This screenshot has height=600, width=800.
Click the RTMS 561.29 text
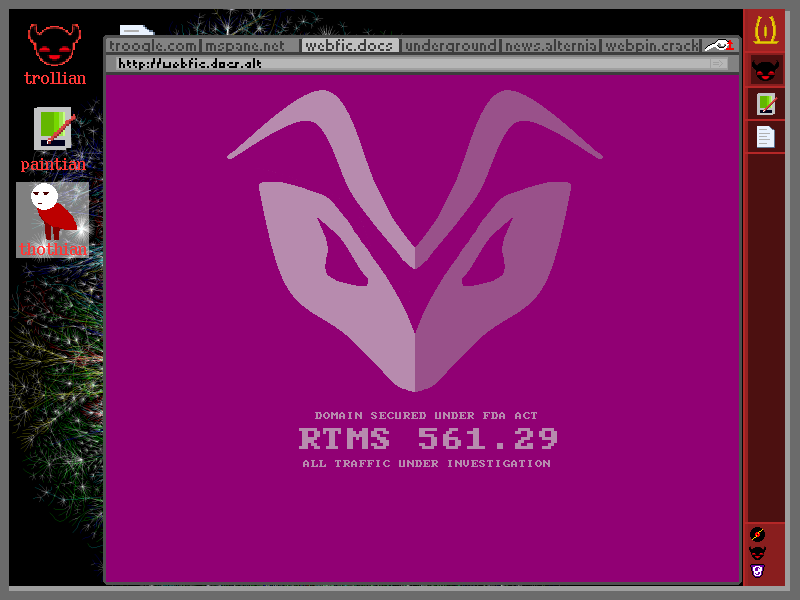428,439
